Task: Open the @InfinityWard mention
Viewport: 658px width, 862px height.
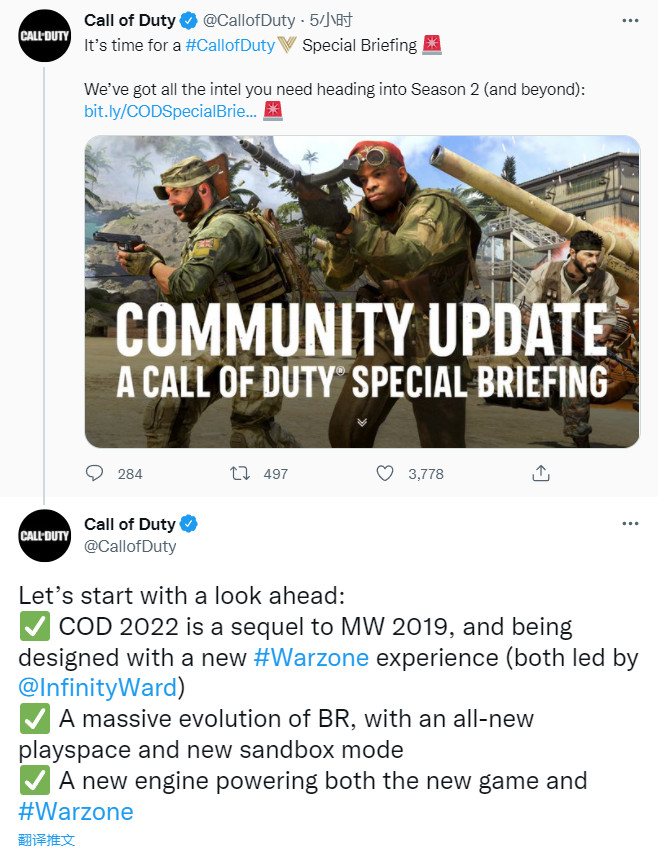Action: coord(98,688)
